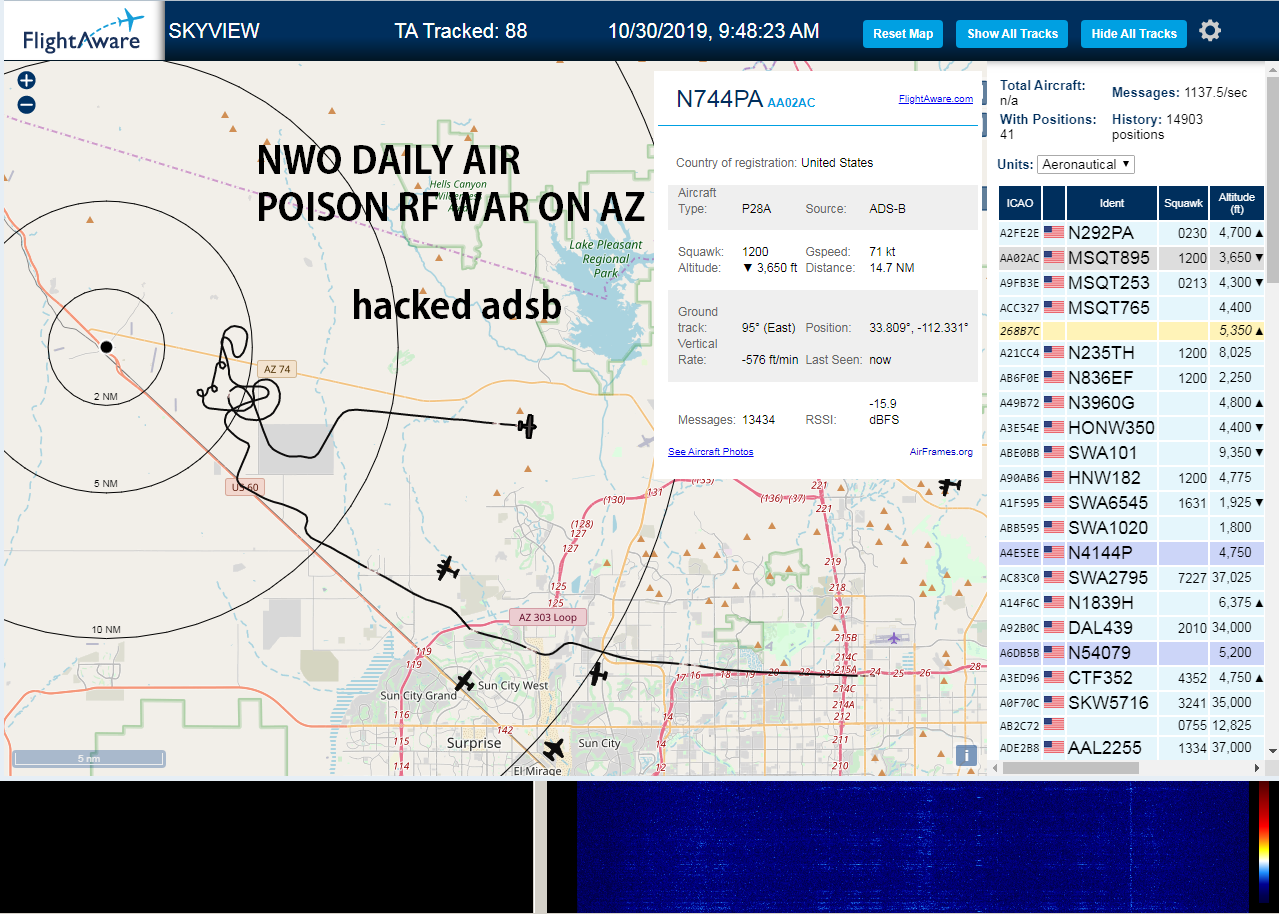The image size is (1279, 915).
Task: Open AirFrames.org link
Action: (x=941, y=452)
